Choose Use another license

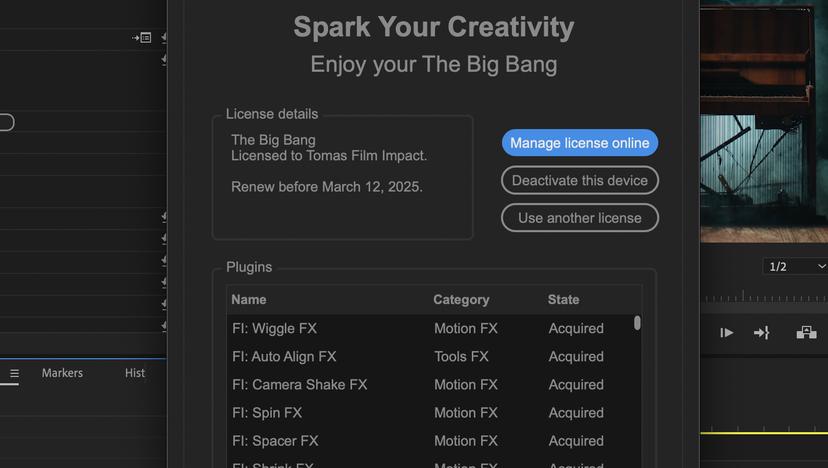(579, 218)
